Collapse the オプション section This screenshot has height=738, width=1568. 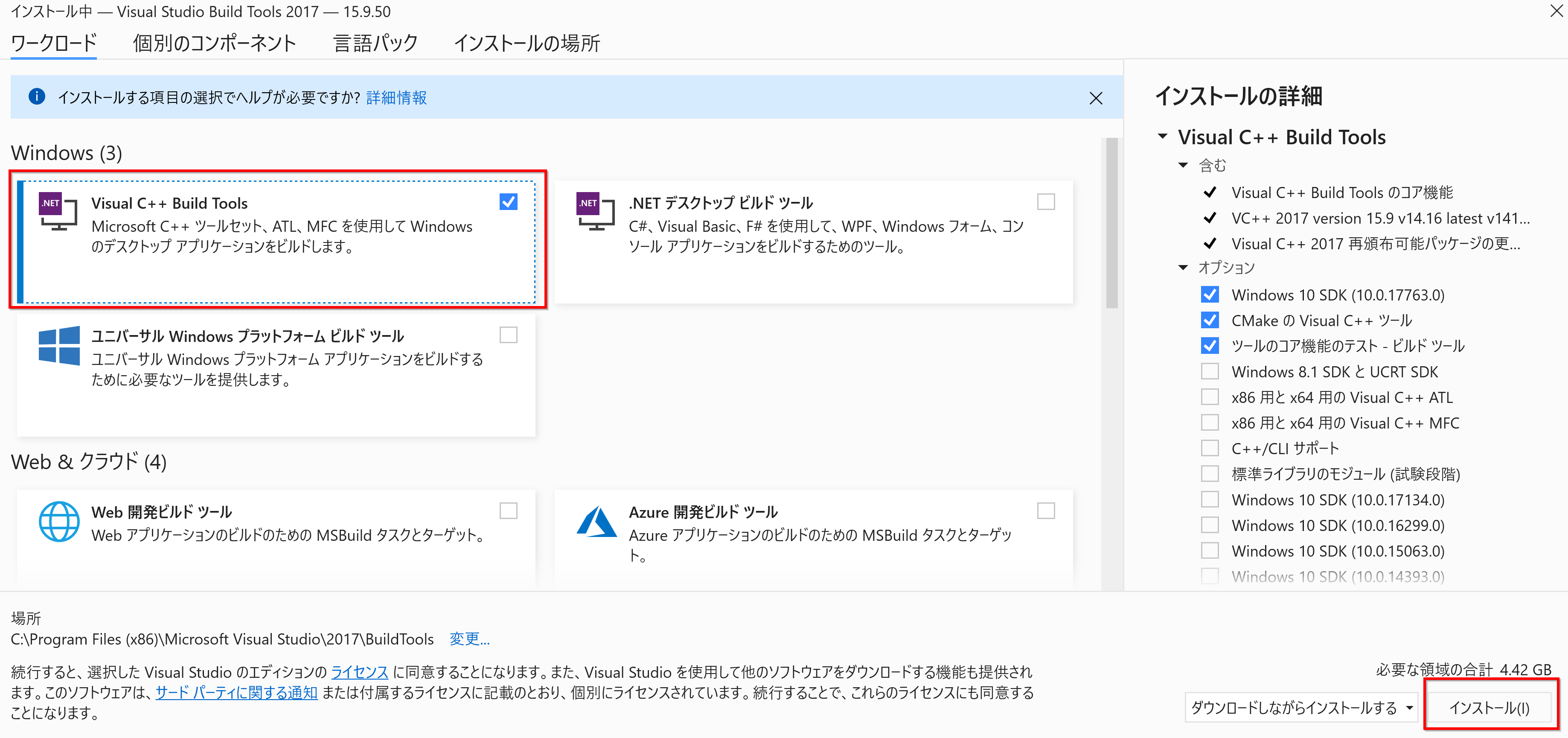coord(1183,267)
